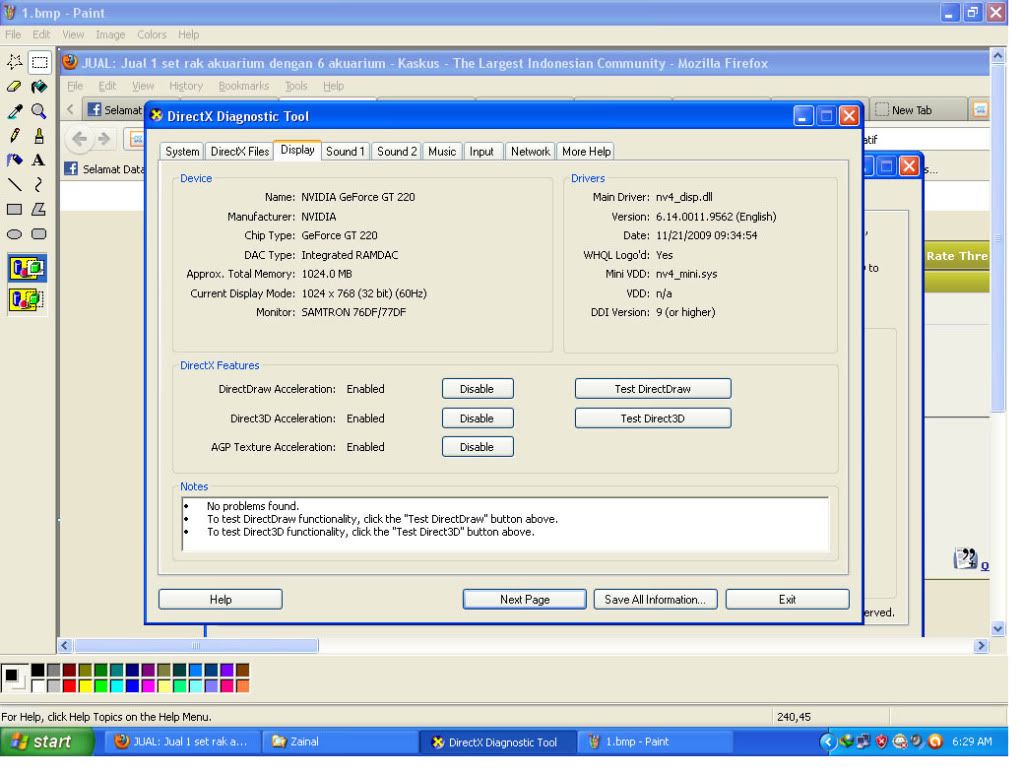Select the Curve tool in Paint
The image size is (1023, 772).
pyautogui.click(x=39, y=185)
